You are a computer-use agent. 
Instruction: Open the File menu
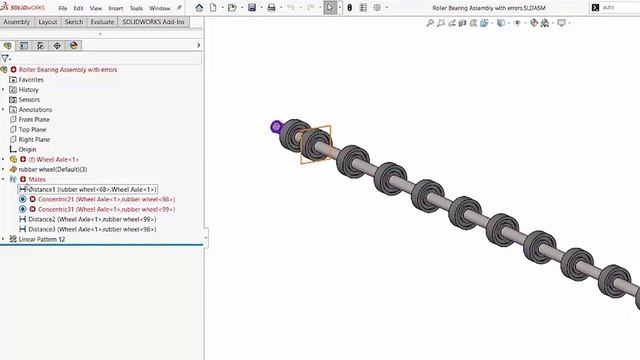(63, 8)
